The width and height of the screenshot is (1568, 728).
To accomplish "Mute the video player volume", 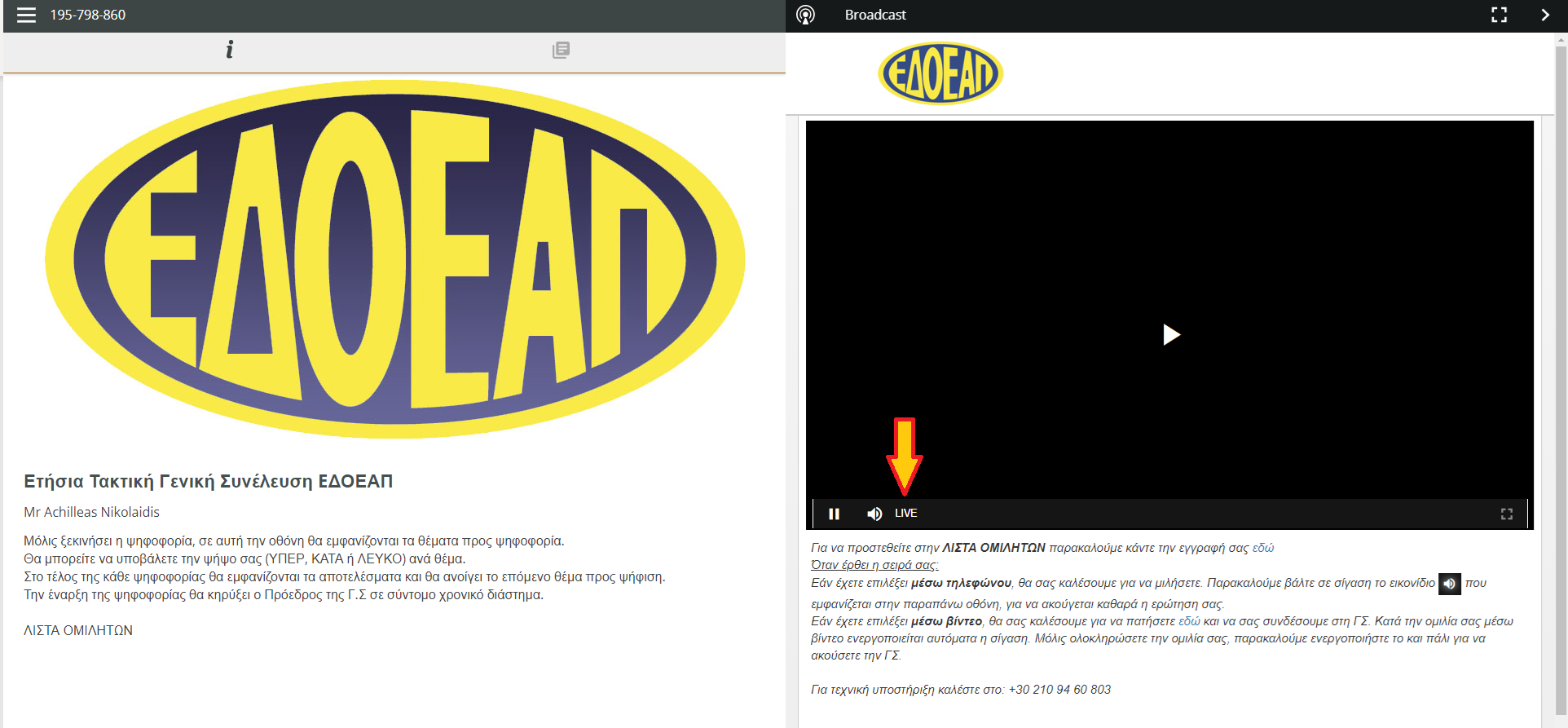I will point(874,514).
